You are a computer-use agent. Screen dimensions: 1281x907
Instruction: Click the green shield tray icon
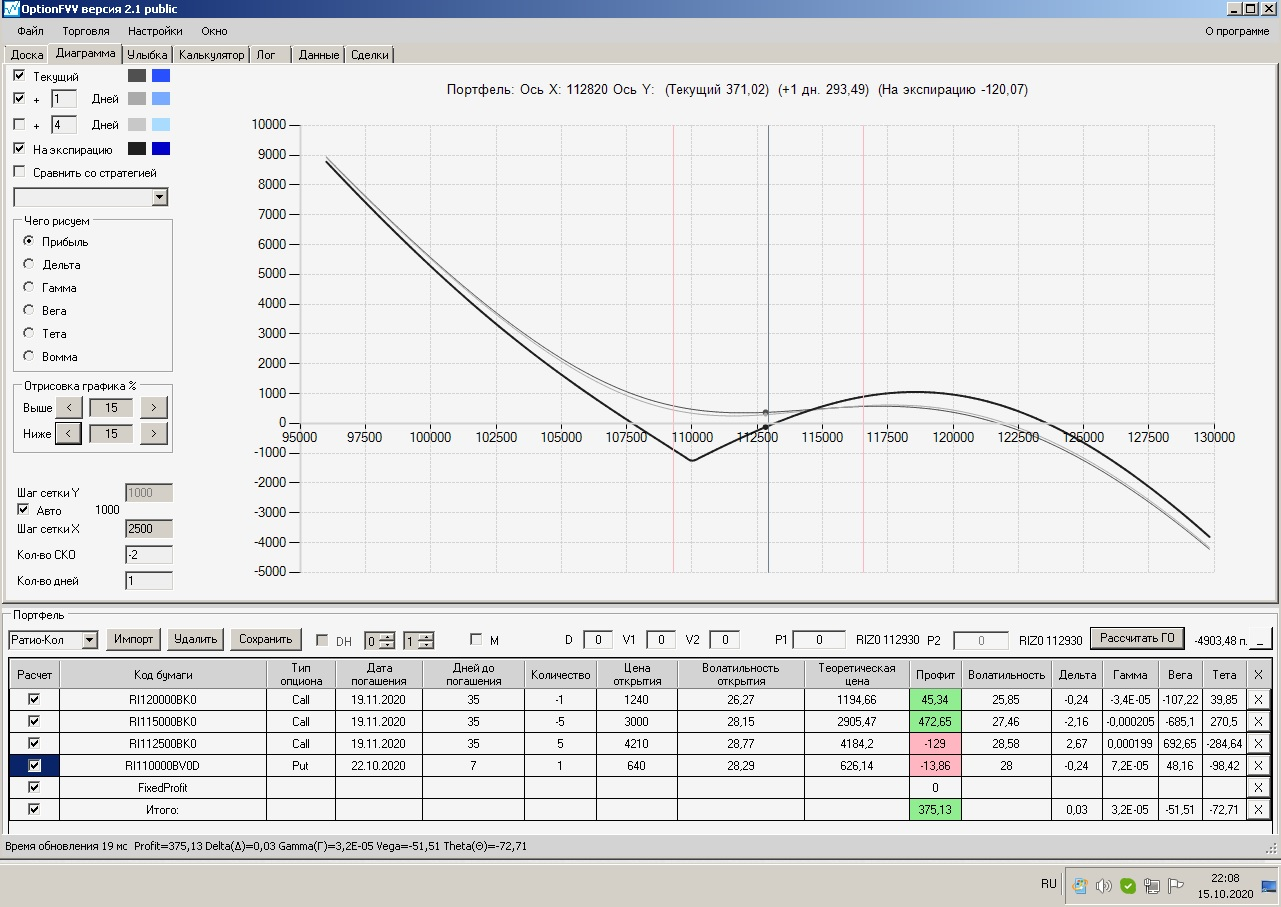[x=1127, y=885]
